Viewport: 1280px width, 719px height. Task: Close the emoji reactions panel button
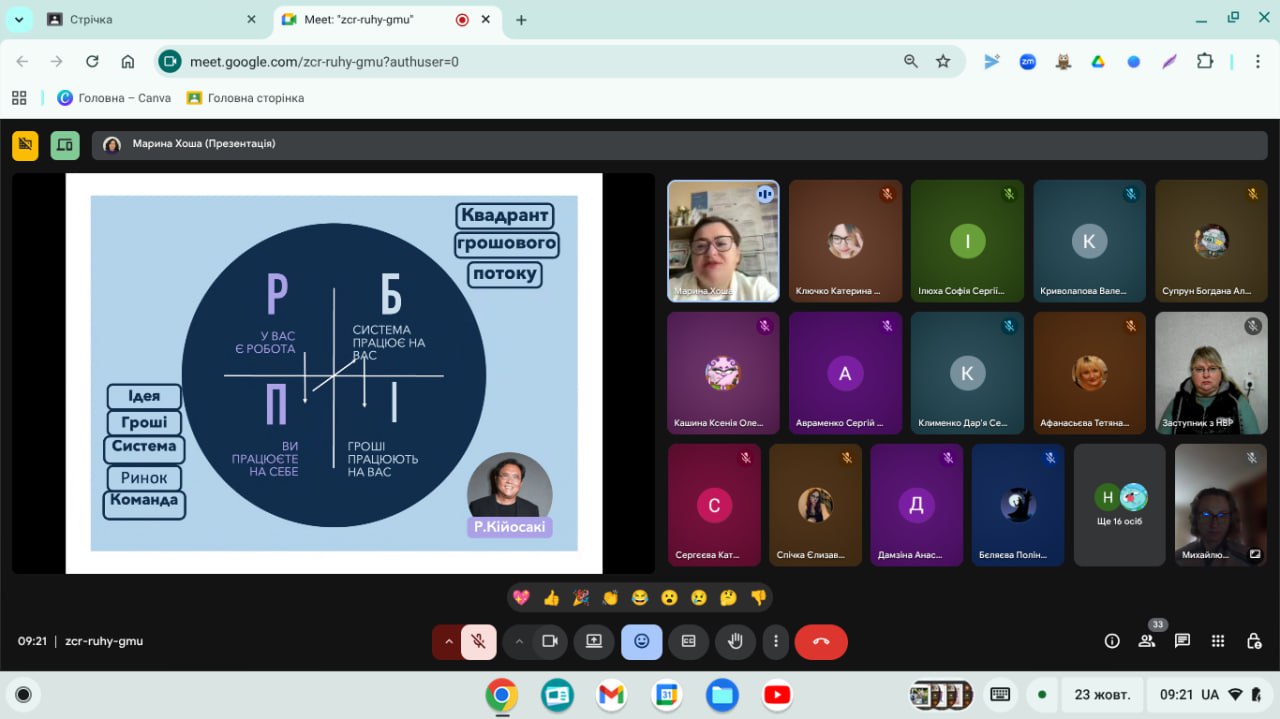point(641,642)
